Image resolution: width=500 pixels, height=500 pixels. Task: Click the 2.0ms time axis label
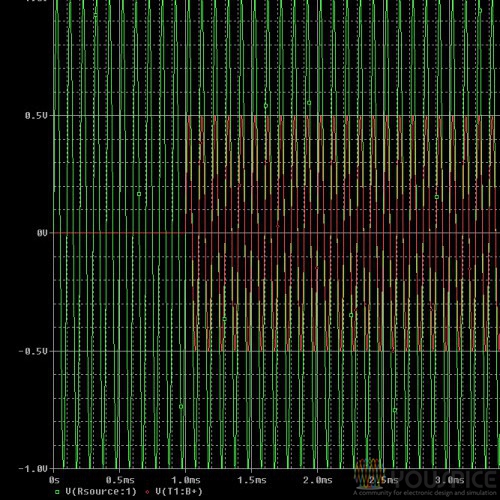(x=318, y=480)
